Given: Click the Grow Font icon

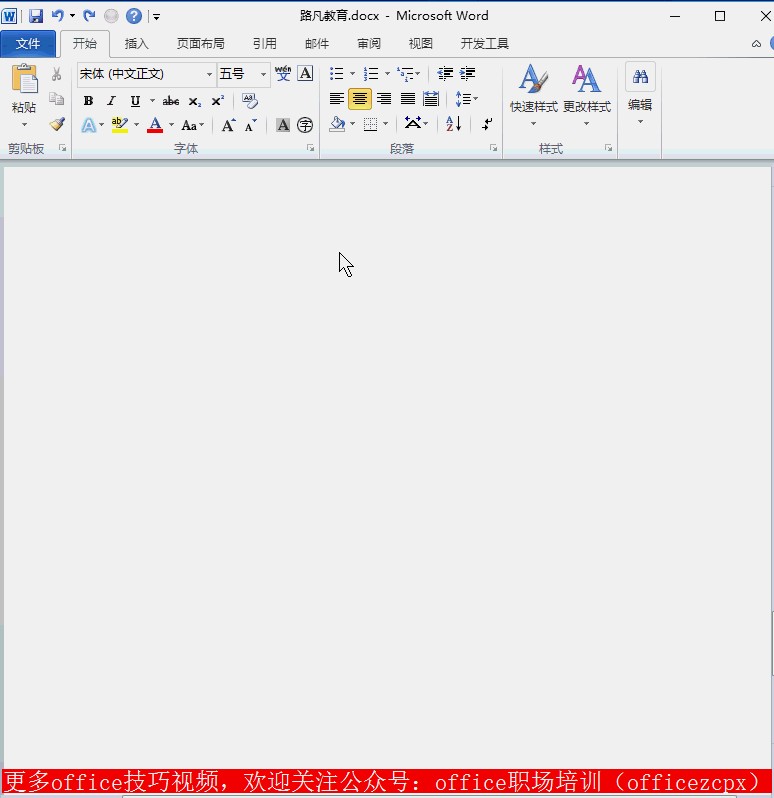Looking at the screenshot, I should tap(228, 125).
